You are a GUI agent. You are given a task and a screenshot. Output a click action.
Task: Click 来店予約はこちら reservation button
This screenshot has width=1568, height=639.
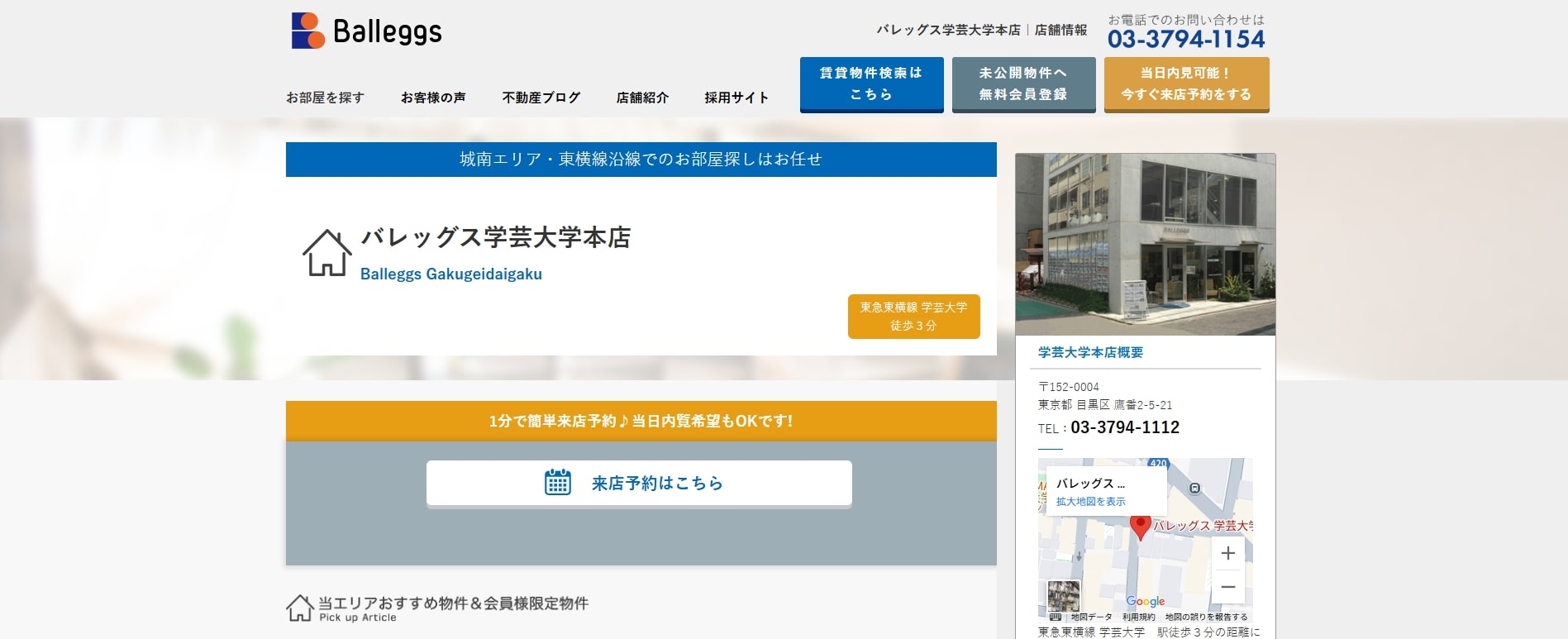pos(639,483)
